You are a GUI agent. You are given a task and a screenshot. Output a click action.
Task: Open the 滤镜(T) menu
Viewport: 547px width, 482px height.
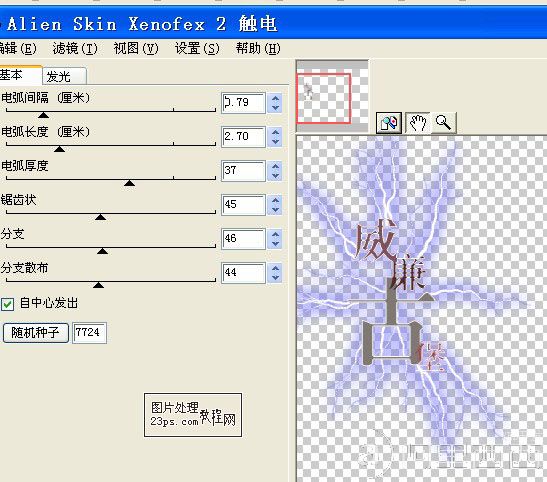click(x=75, y=48)
